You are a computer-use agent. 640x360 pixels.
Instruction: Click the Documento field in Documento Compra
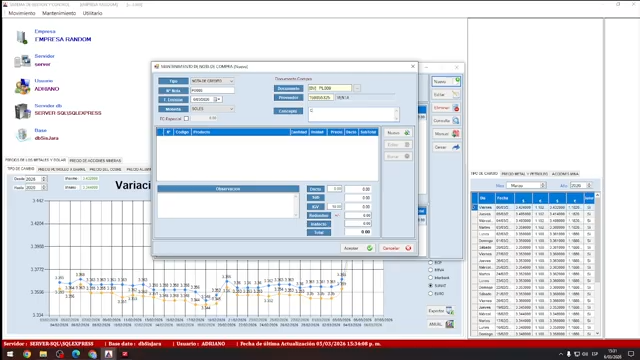point(329,88)
